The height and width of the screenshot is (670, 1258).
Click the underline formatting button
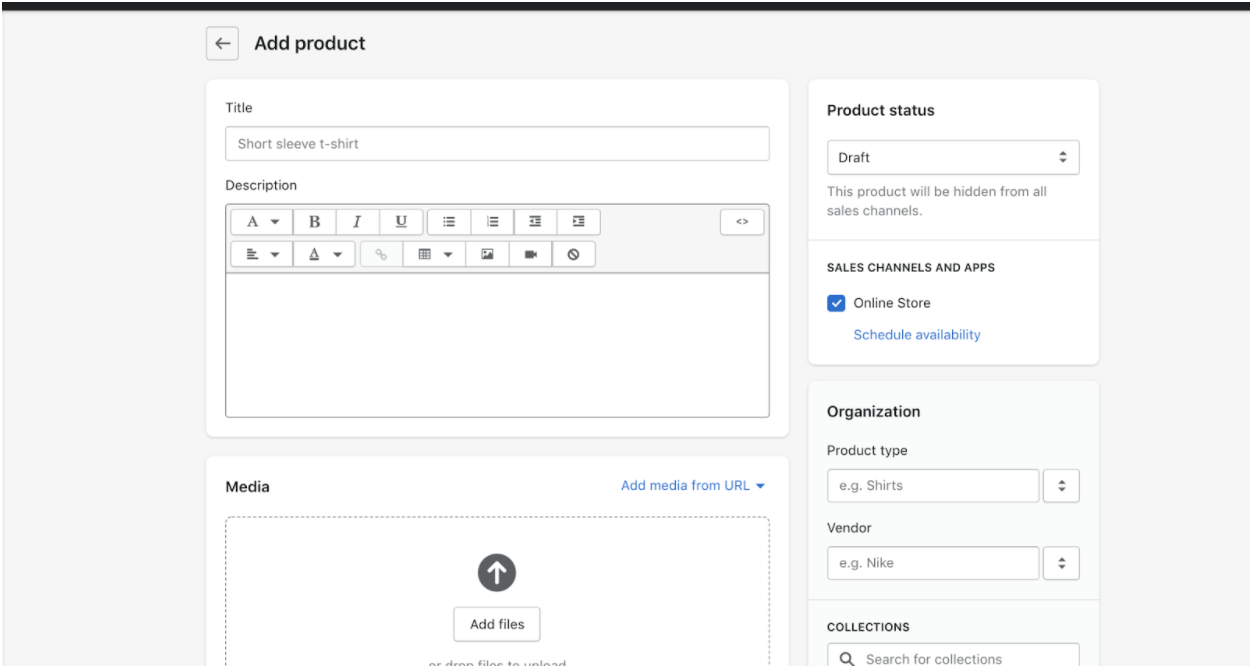coord(401,222)
